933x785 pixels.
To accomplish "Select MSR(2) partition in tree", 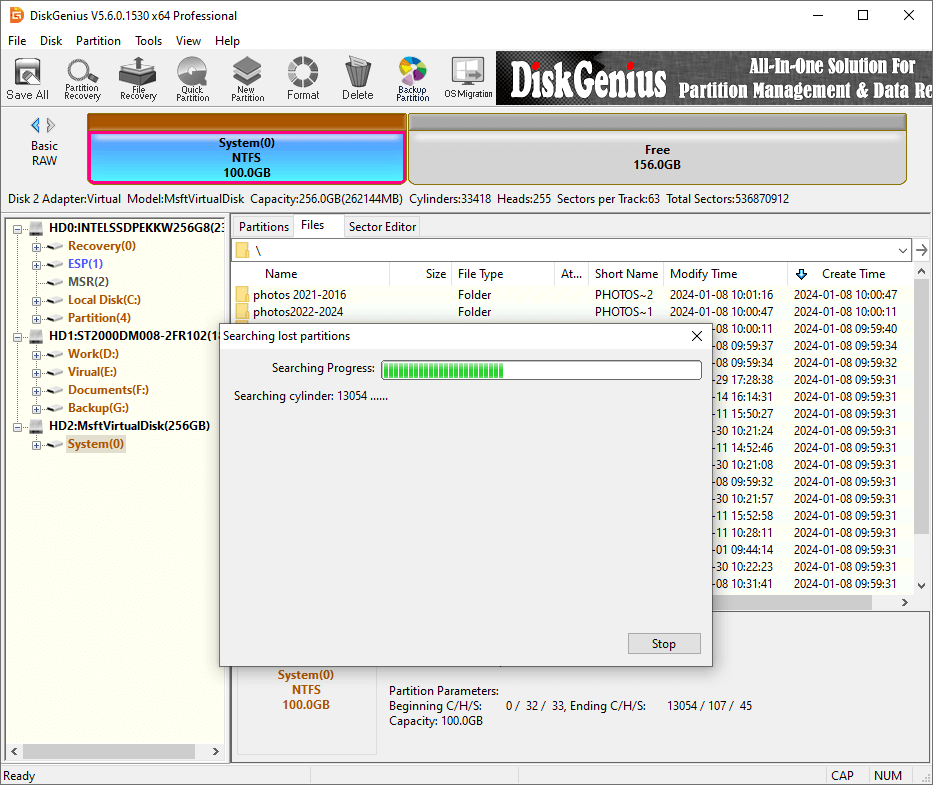I will pos(88,282).
